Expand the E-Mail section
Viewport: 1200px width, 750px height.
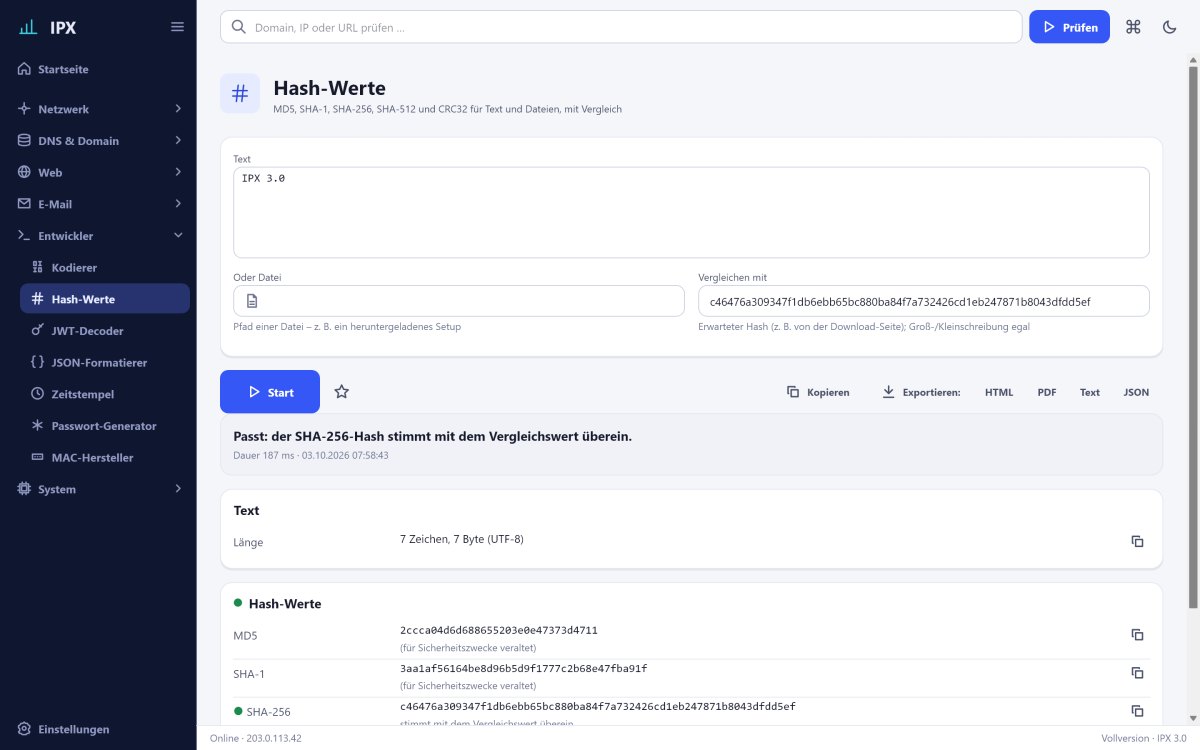coord(178,204)
